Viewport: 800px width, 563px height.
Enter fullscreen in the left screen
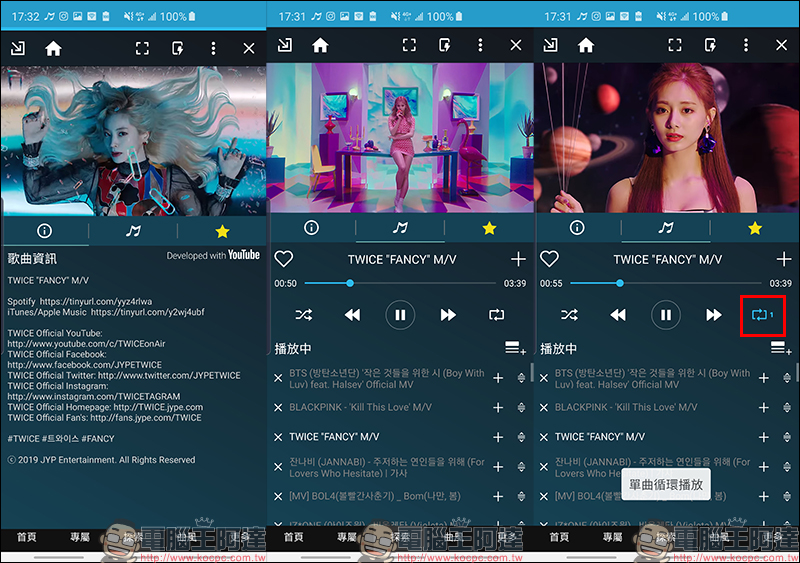(x=142, y=48)
